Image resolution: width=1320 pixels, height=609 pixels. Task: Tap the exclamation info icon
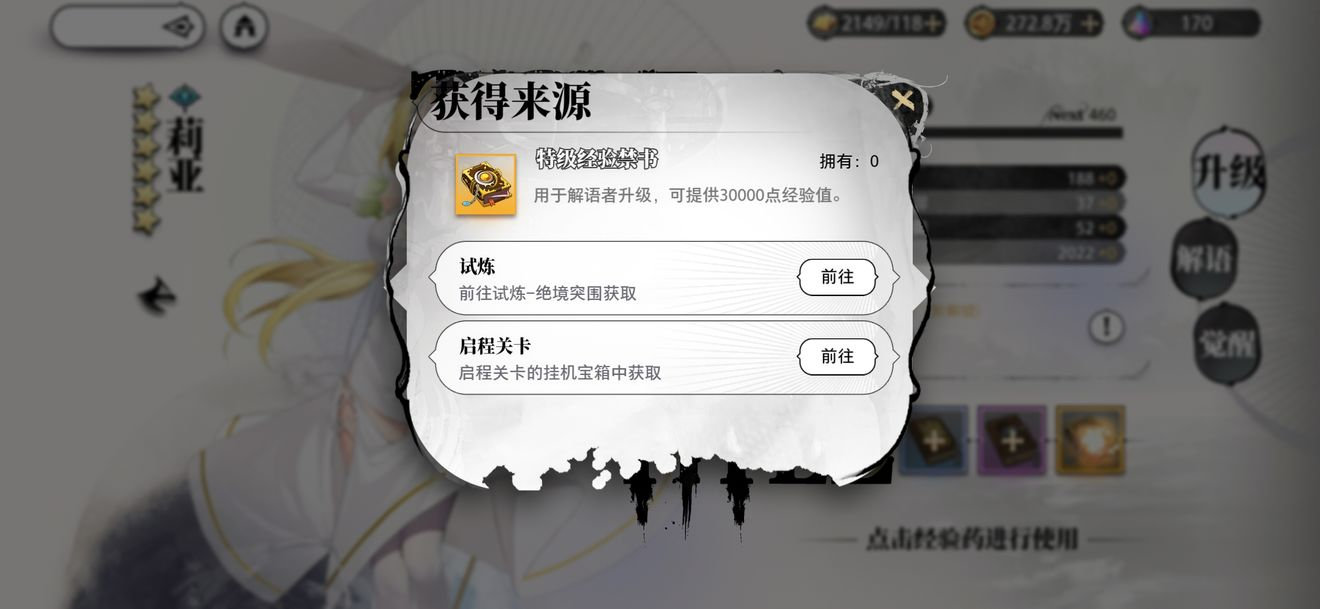(x=1106, y=326)
